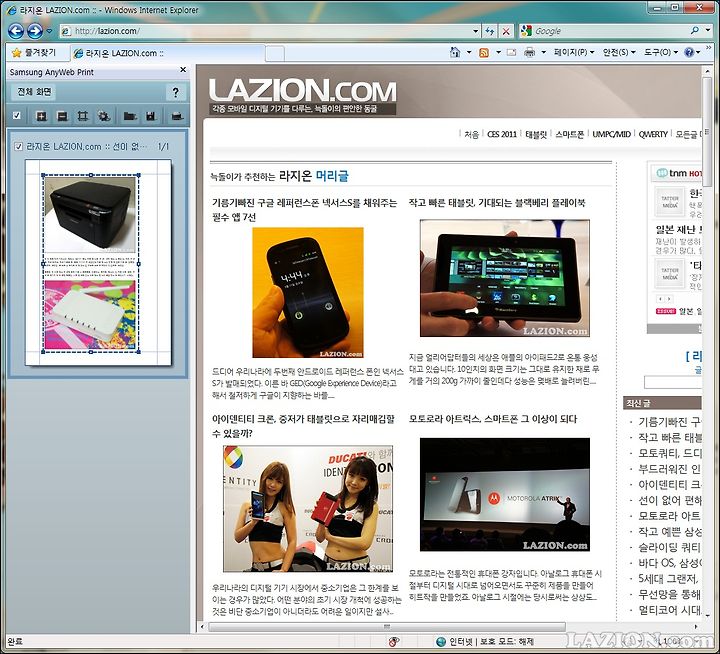This screenshot has height=654, width=720.
Task: Click the Read mail envelope icon
Action: pyautogui.click(x=511, y=52)
